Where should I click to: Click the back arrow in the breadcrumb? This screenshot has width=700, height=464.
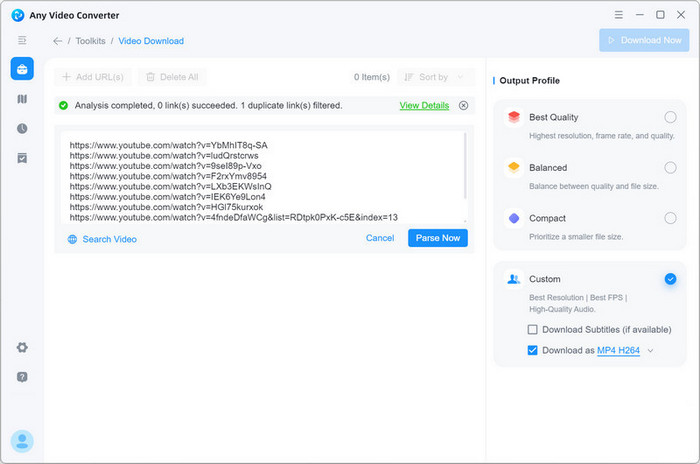point(58,41)
